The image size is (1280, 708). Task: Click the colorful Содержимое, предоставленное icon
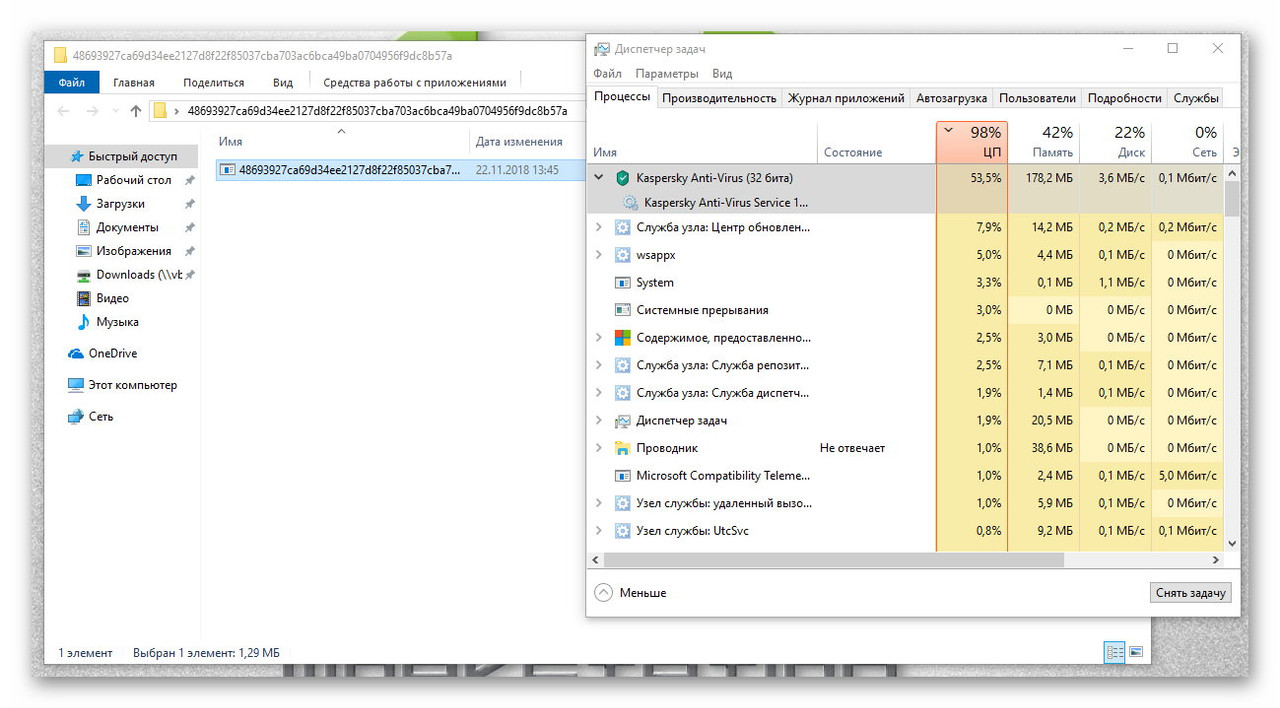[623, 338]
